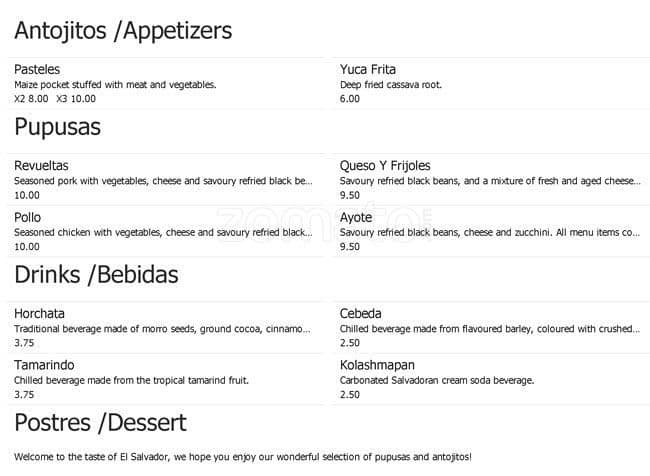Screen dimensions: 650x476
Task: Expand the truncated Ayote description text
Action: click(489, 233)
